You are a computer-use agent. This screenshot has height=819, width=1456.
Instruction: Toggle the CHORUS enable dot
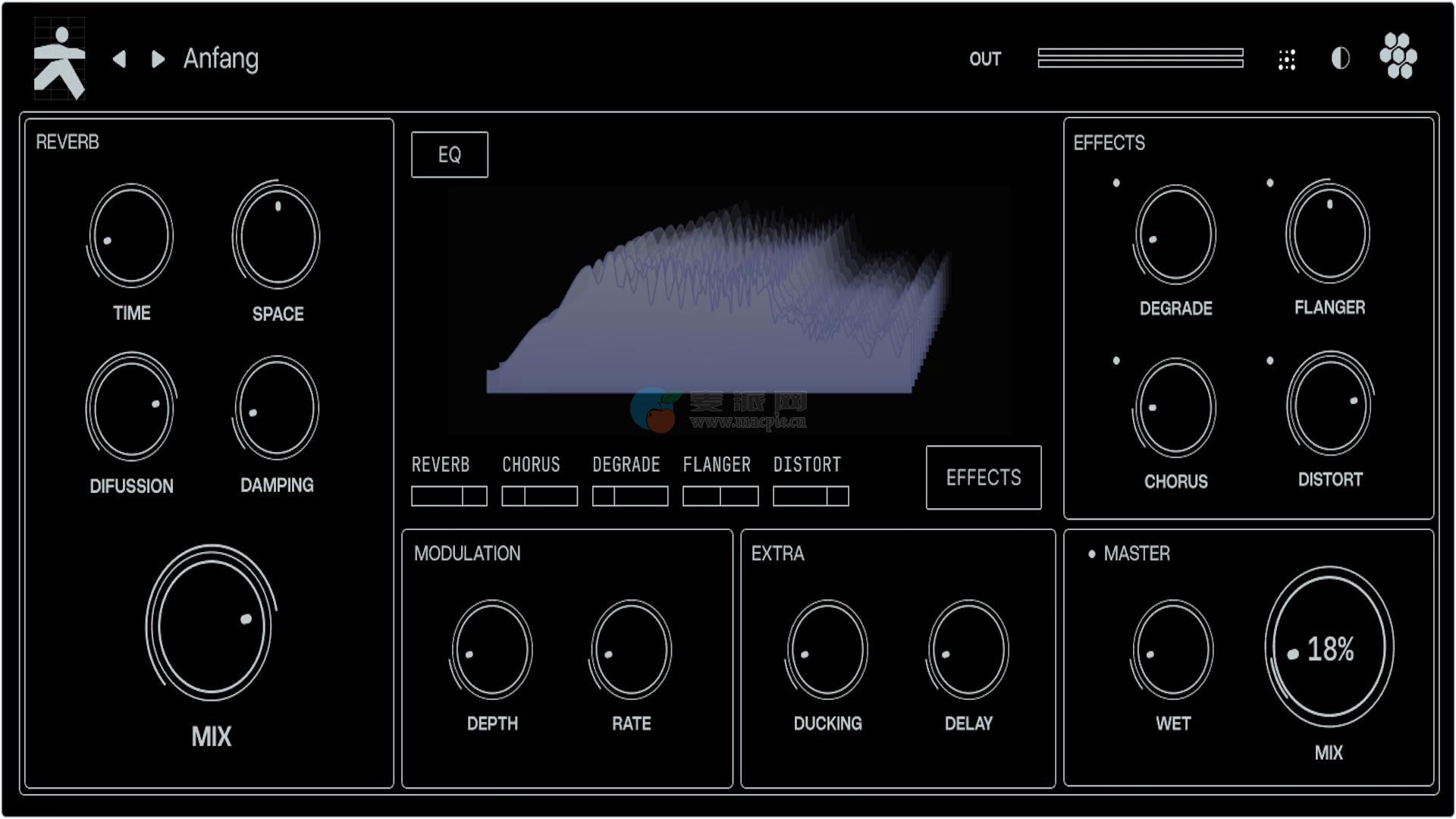click(x=1116, y=360)
